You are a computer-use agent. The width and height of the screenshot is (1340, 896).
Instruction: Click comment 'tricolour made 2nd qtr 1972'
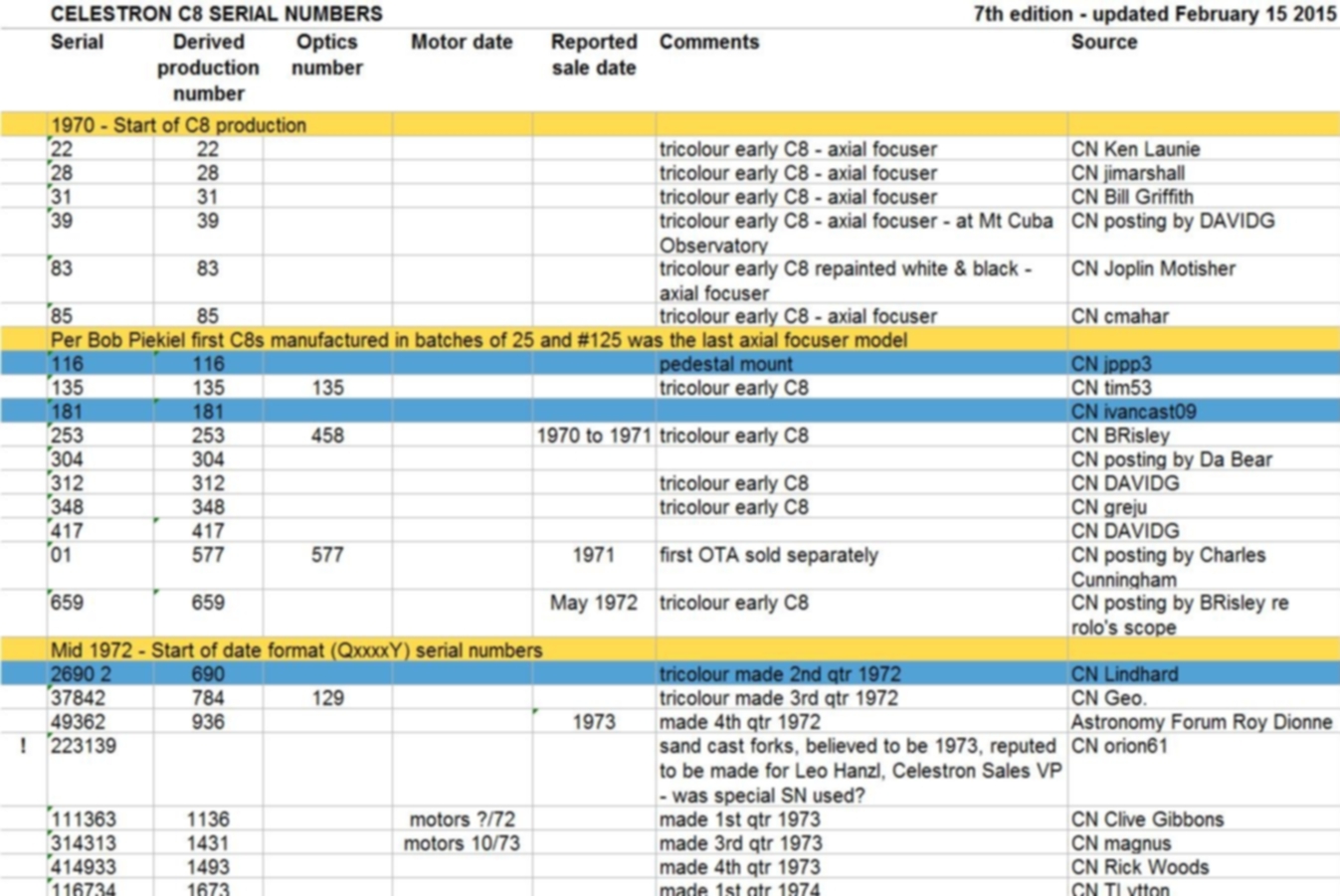pos(780,674)
